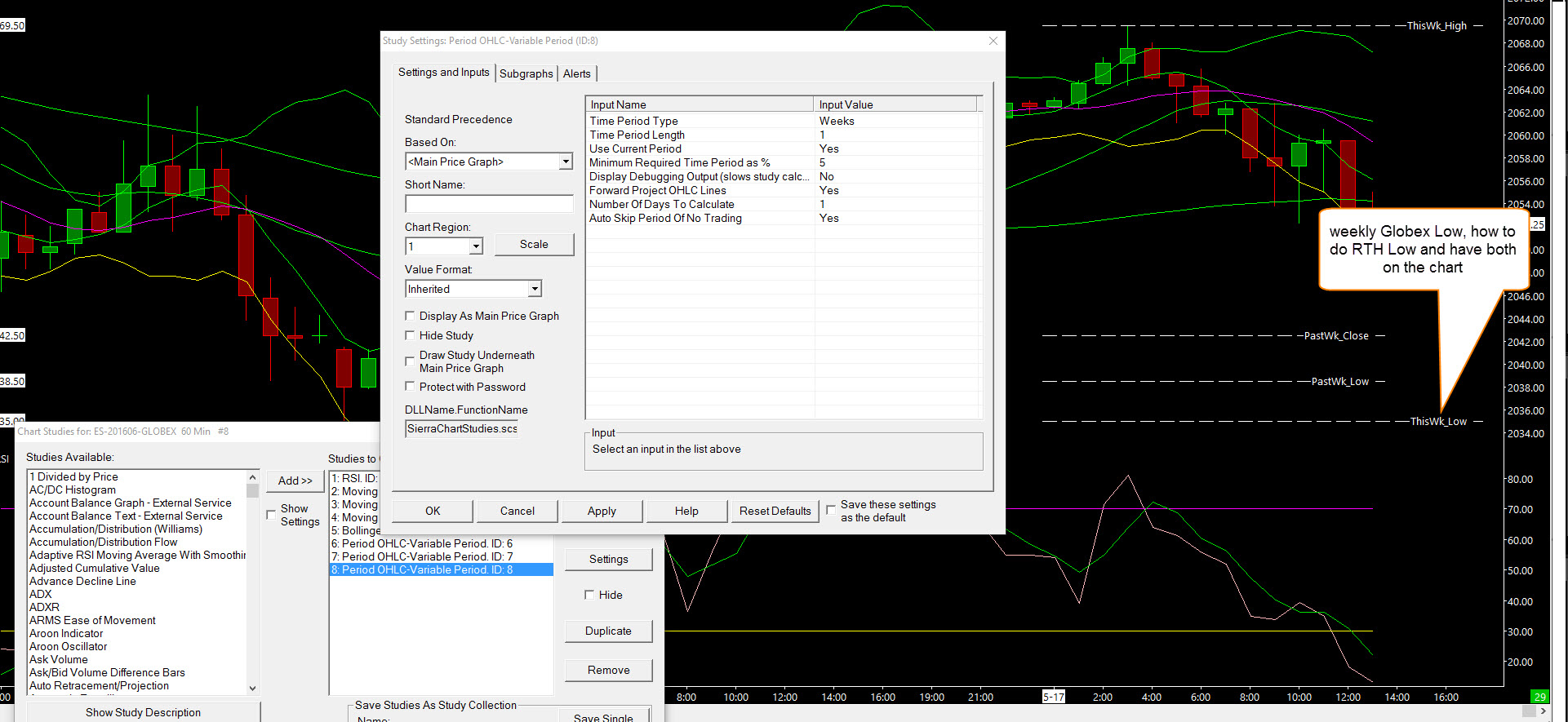Switch to the Subgraphs tab
The height and width of the screenshot is (722, 1568).
(x=526, y=73)
